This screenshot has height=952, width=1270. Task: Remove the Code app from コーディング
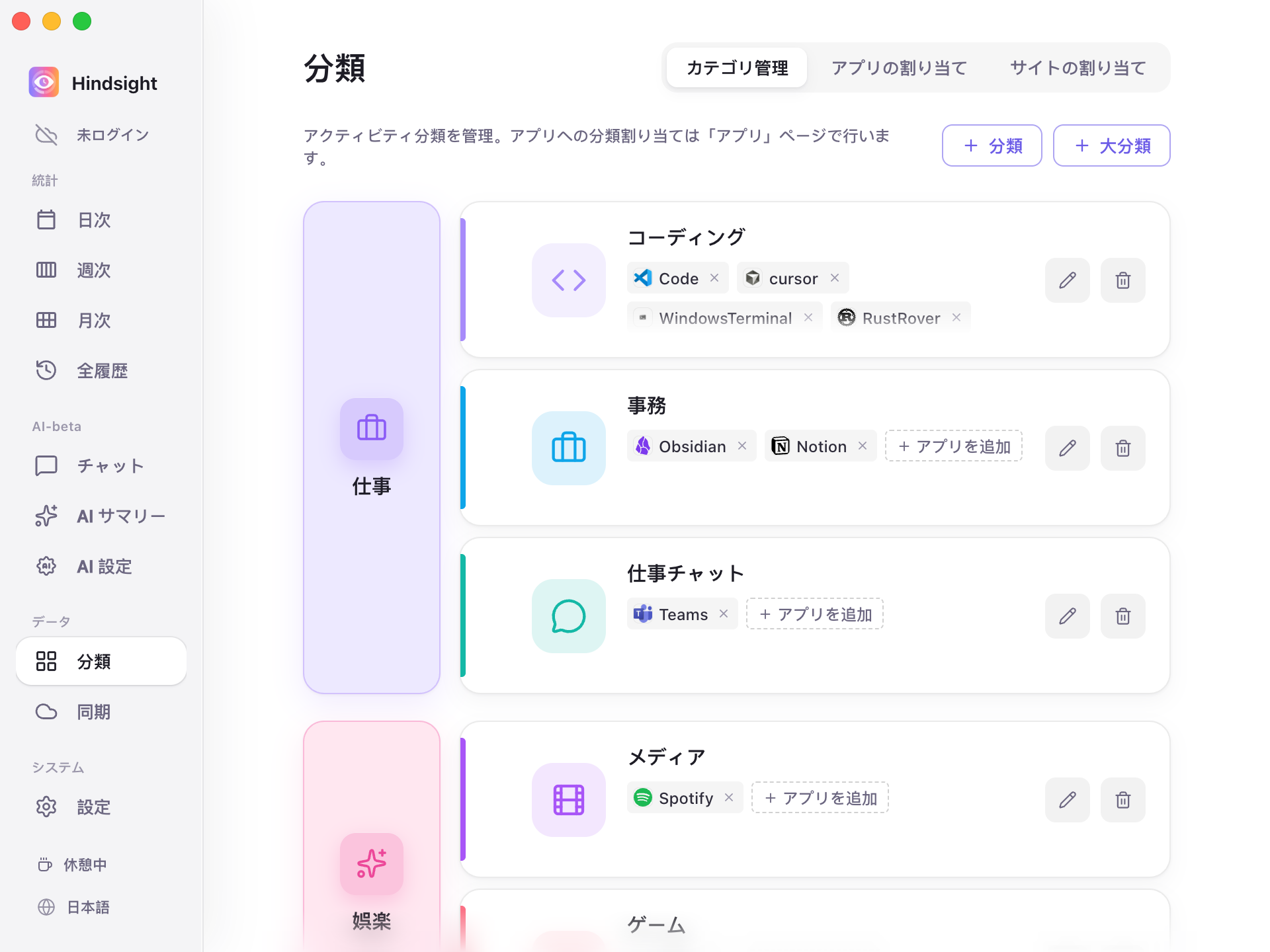tap(714, 278)
